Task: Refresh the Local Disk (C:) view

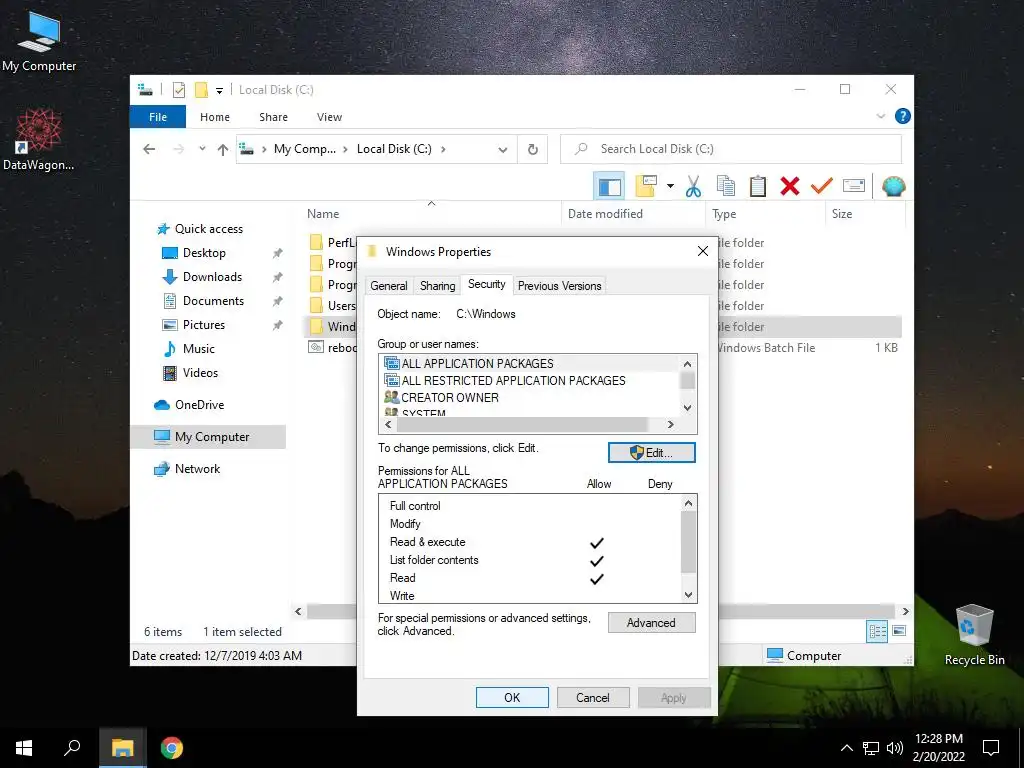Action: pyautogui.click(x=533, y=150)
